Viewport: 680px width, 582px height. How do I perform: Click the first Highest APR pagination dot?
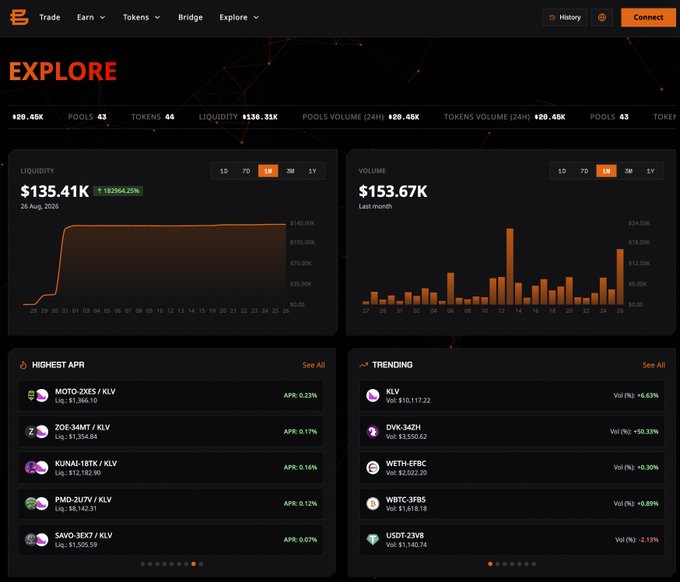(x=143, y=564)
